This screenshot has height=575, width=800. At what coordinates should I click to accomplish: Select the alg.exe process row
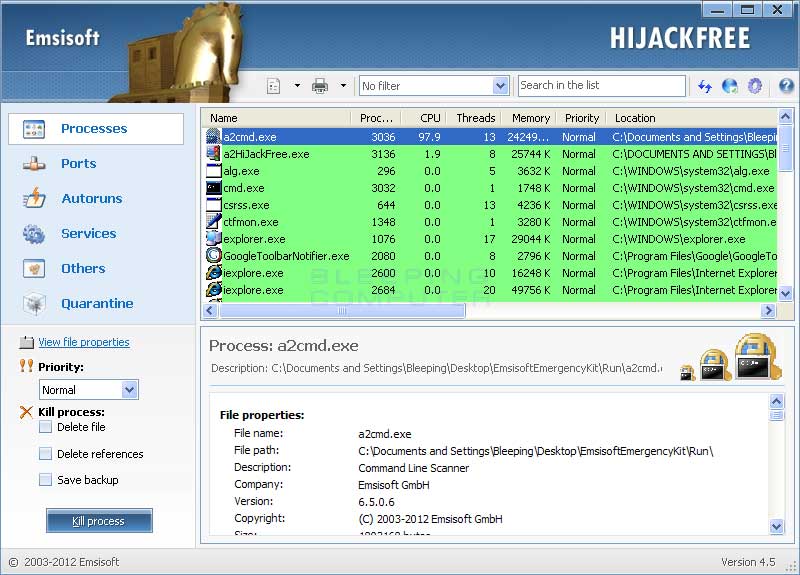click(x=491, y=171)
